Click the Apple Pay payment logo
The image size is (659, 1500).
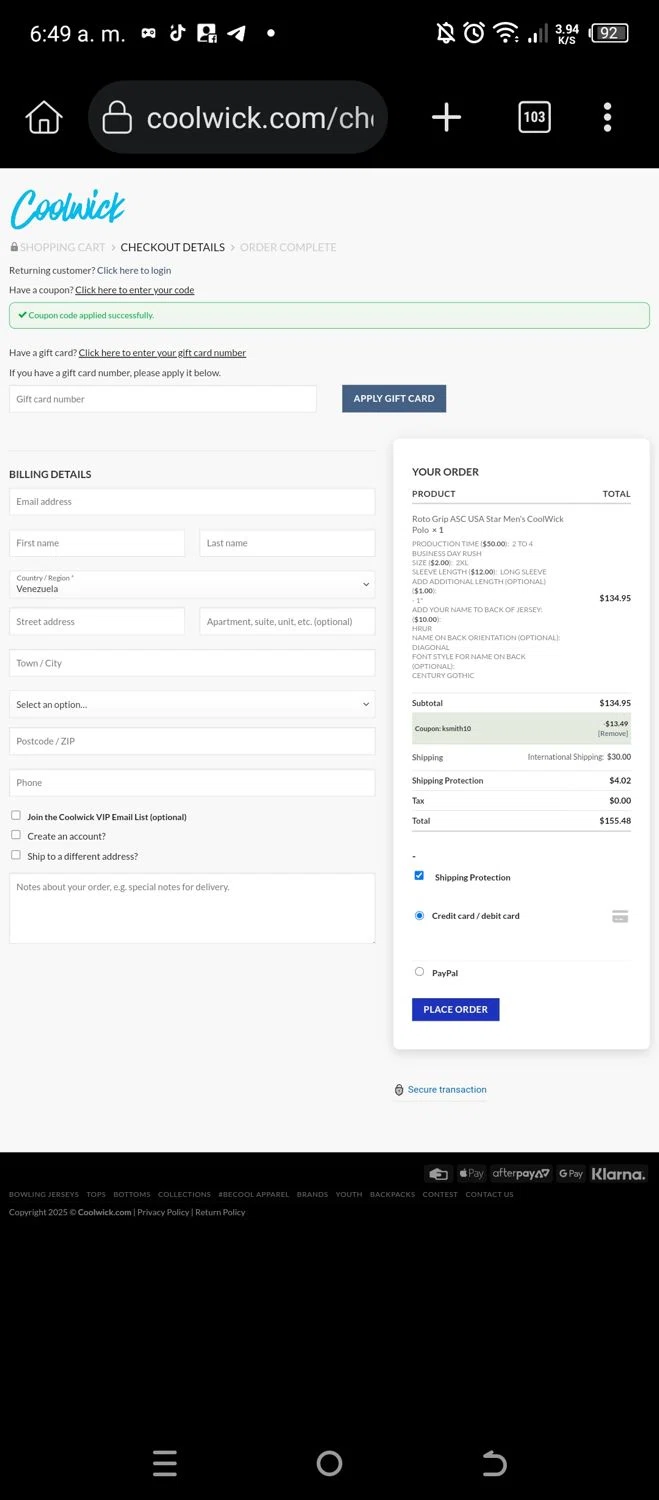click(471, 1174)
